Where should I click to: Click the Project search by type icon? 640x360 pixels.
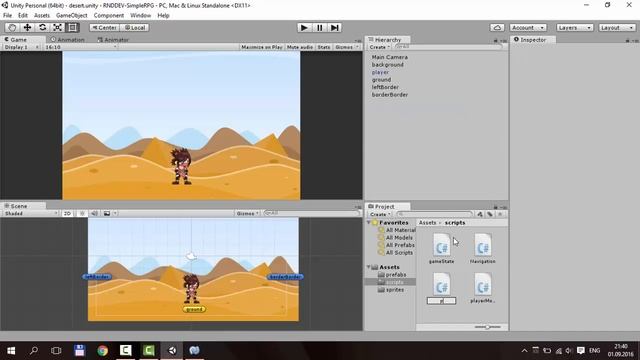[x=480, y=214]
